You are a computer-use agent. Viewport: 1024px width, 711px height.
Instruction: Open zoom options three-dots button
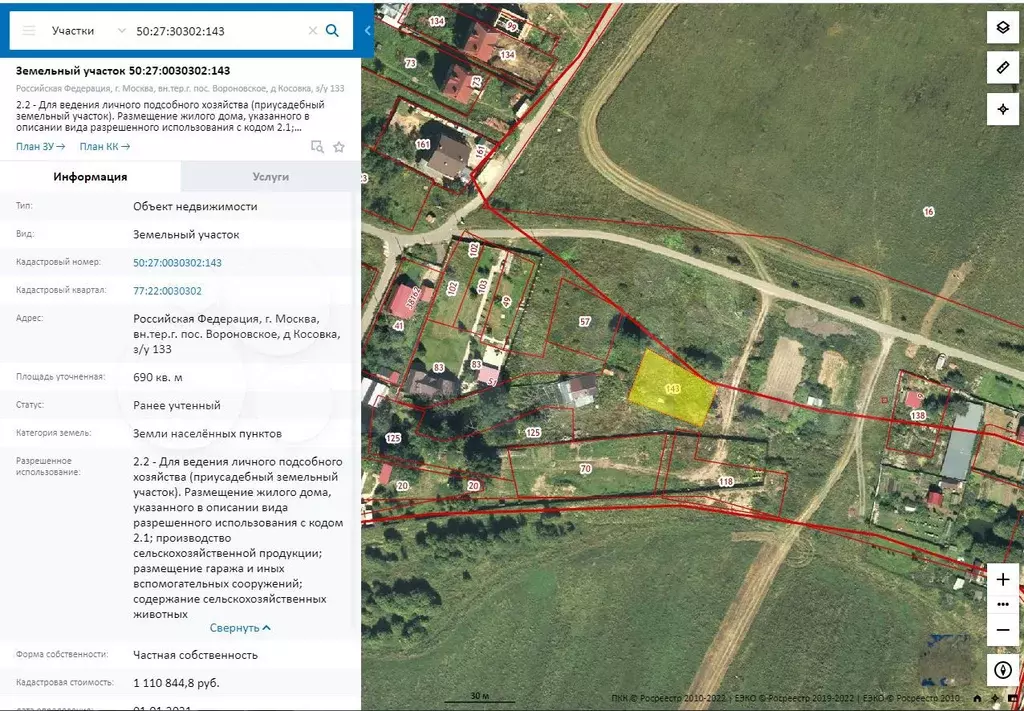pos(1002,605)
